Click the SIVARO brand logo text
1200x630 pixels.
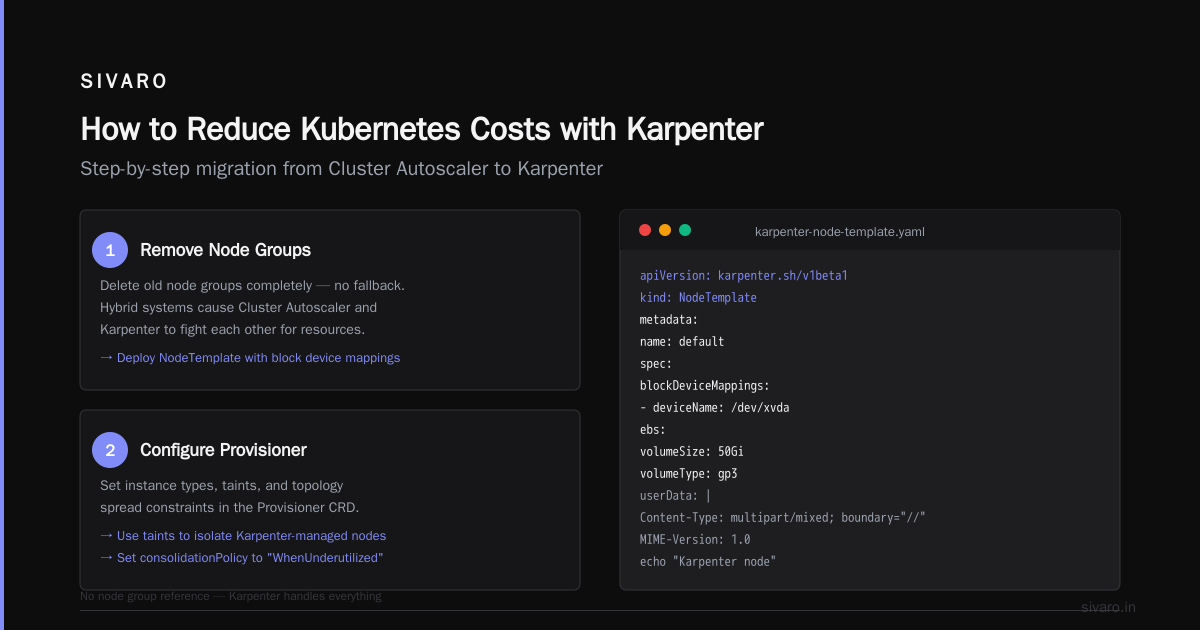[x=124, y=82]
